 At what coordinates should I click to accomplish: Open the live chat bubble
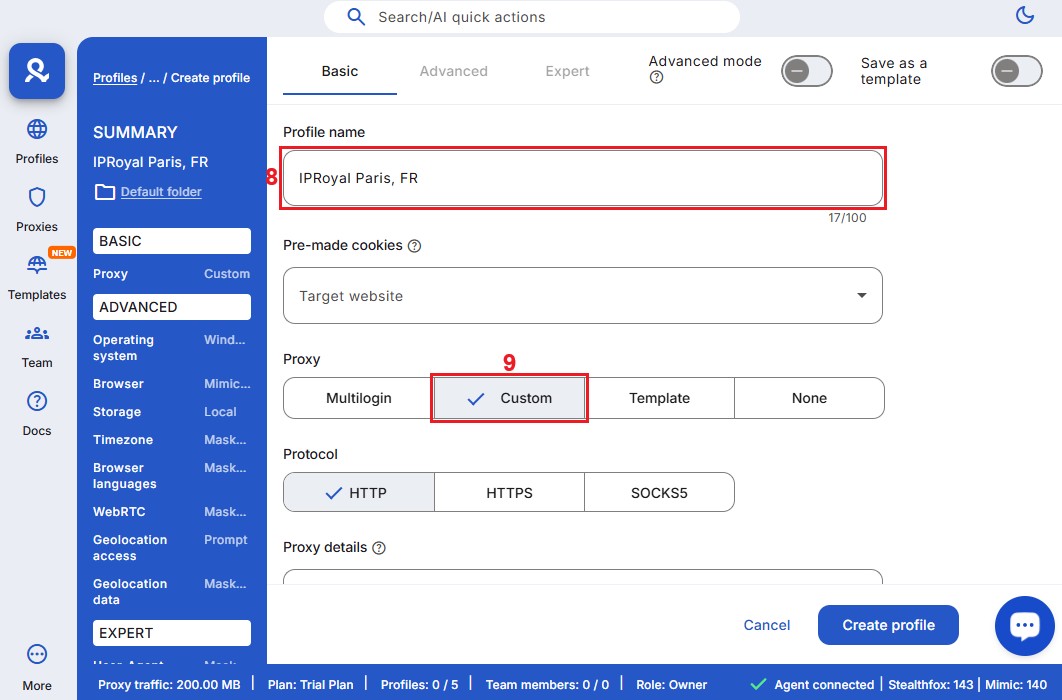(1024, 626)
